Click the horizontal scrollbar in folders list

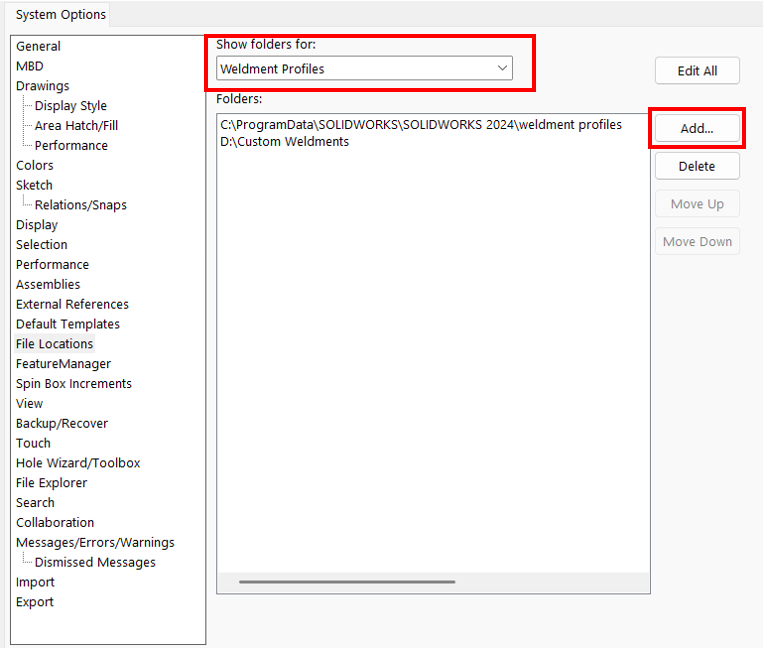pyautogui.click(x=347, y=581)
